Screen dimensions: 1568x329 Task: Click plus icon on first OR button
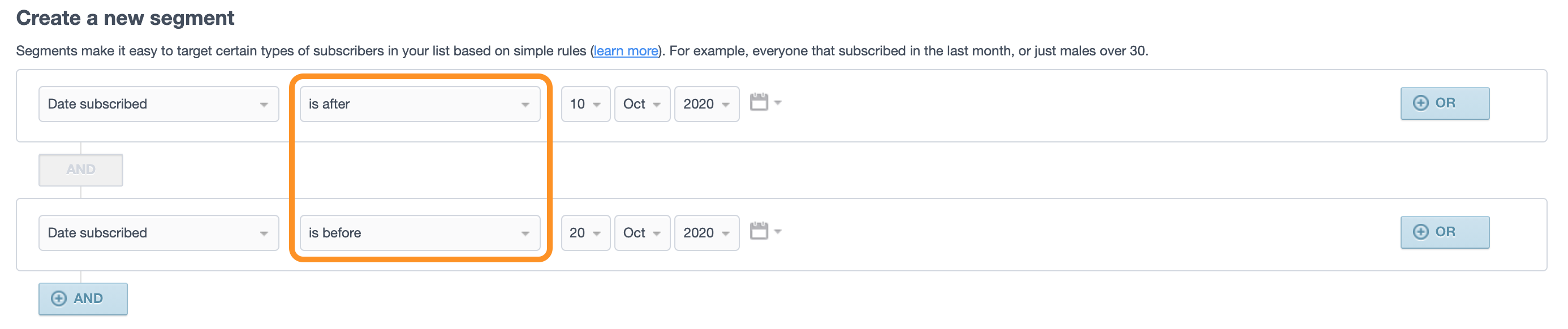pyautogui.click(x=1420, y=103)
